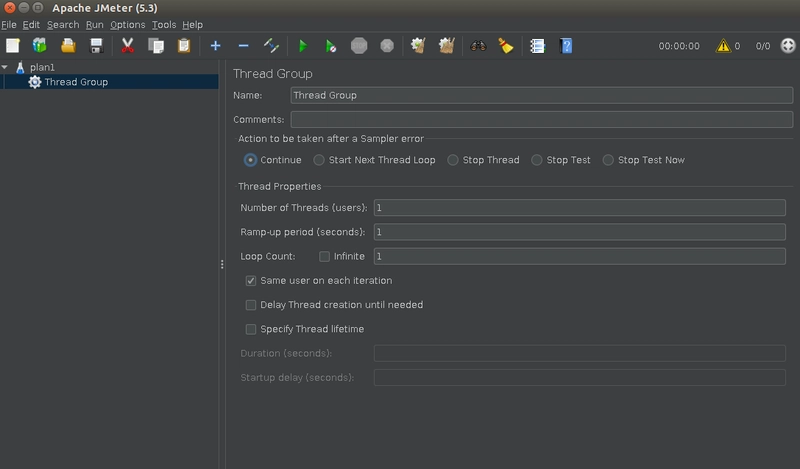The height and width of the screenshot is (469, 800).
Task: Open the Edit menu
Action: pyautogui.click(x=31, y=24)
